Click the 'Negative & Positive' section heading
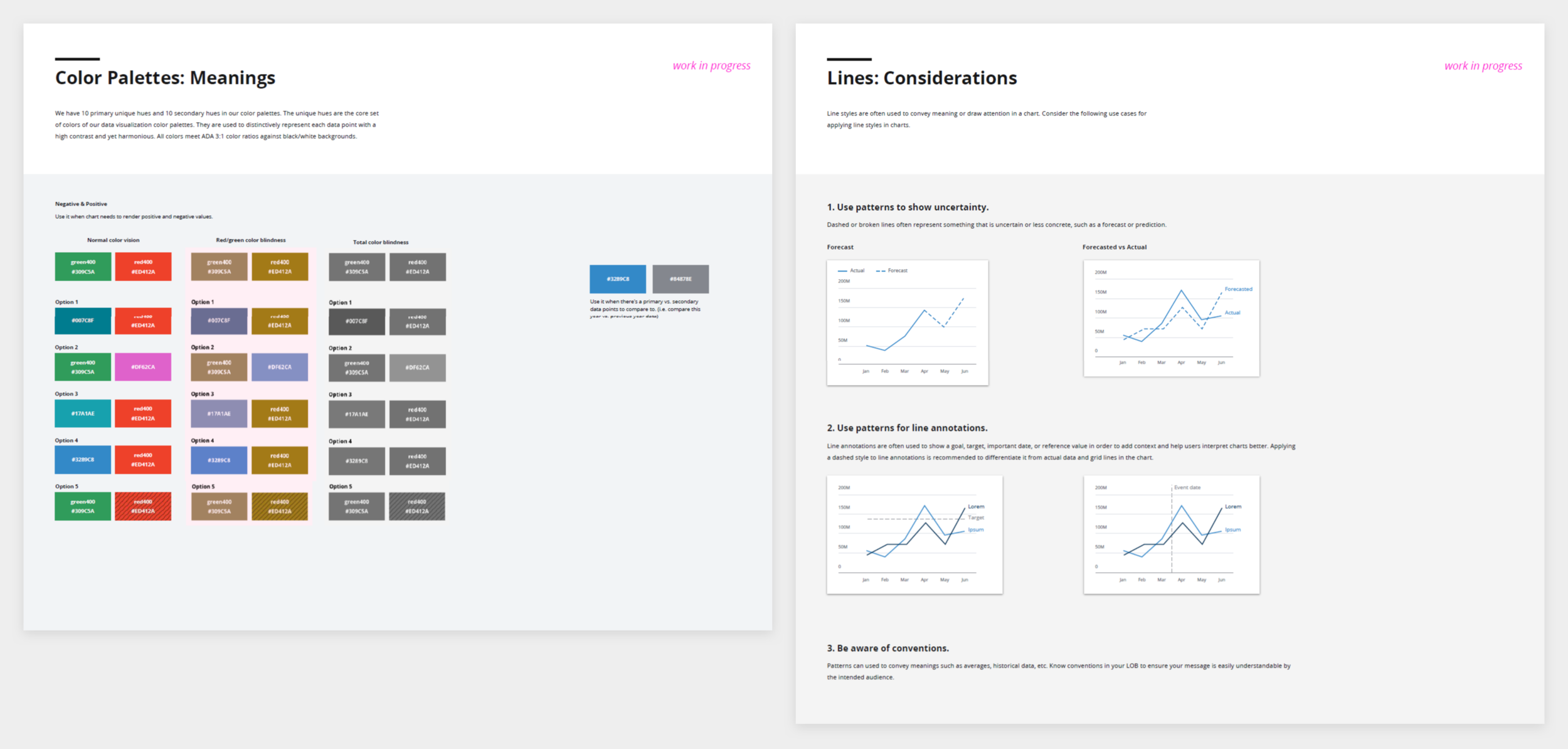 81,204
